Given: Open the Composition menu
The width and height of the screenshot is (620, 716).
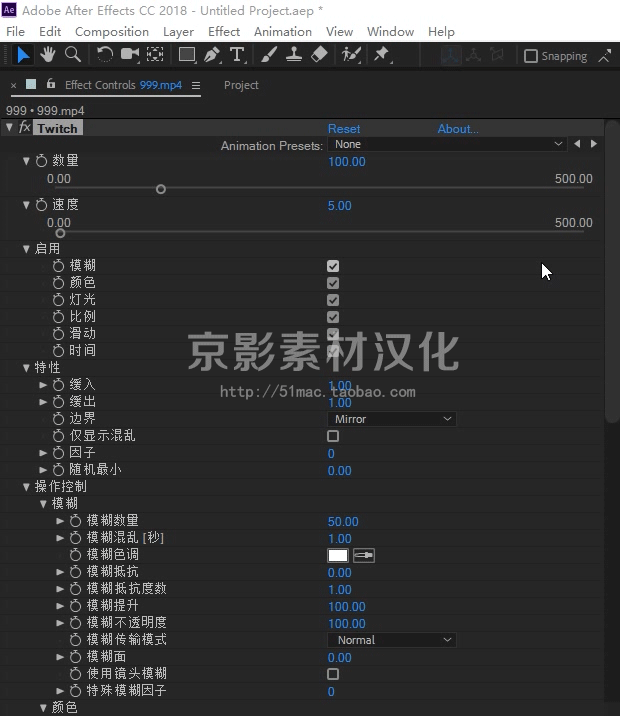Looking at the screenshot, I should click(112, 32).
